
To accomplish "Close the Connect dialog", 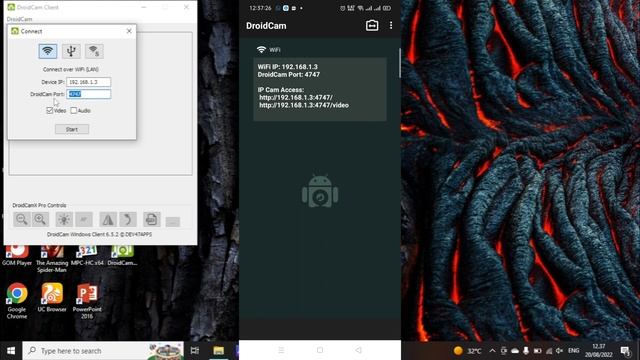I will pyautogui.click(x=129, y=31).
